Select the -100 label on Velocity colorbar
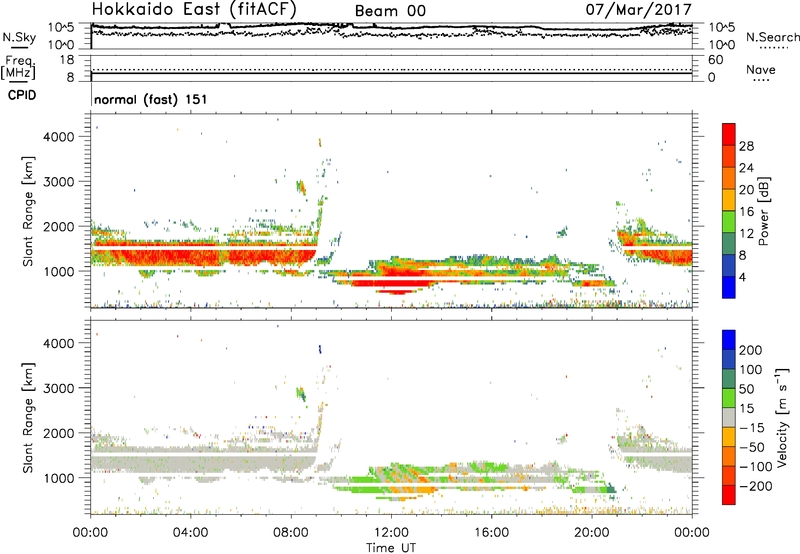This screenshot has height=554, width=800. (756, 467)
